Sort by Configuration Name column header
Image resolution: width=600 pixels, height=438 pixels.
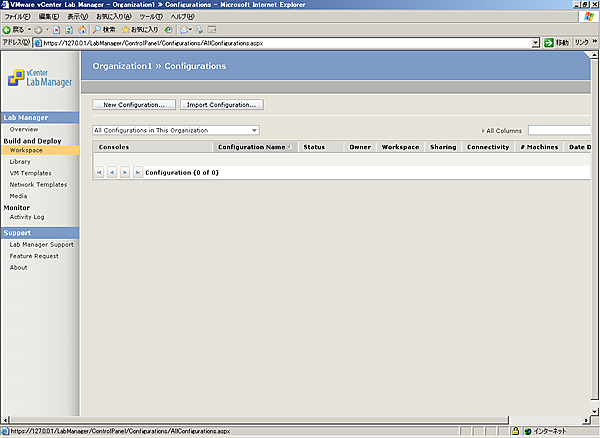point(252,147)
